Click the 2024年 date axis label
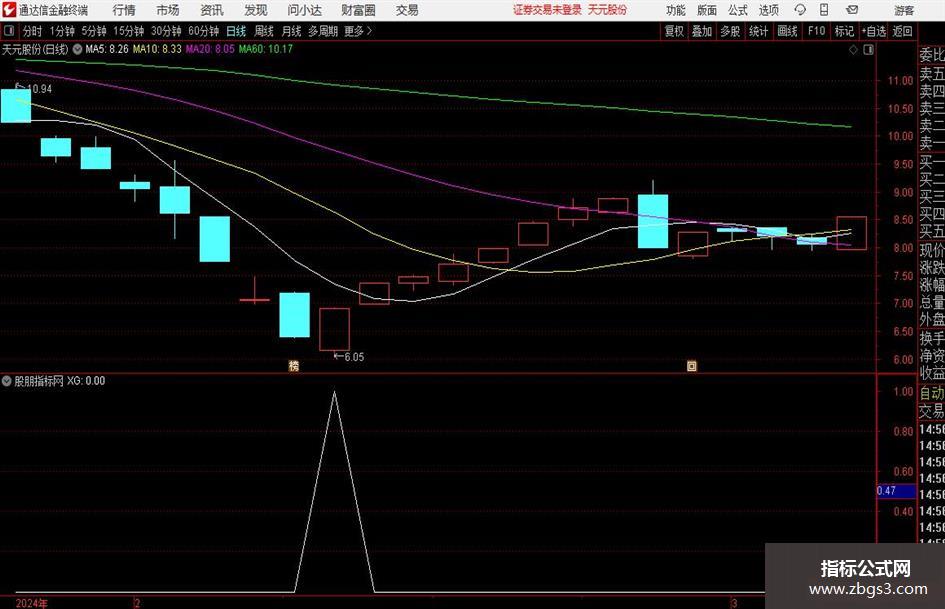Image resolution: width=945 pixels, height=609 pixels. (x=31, y=603)
